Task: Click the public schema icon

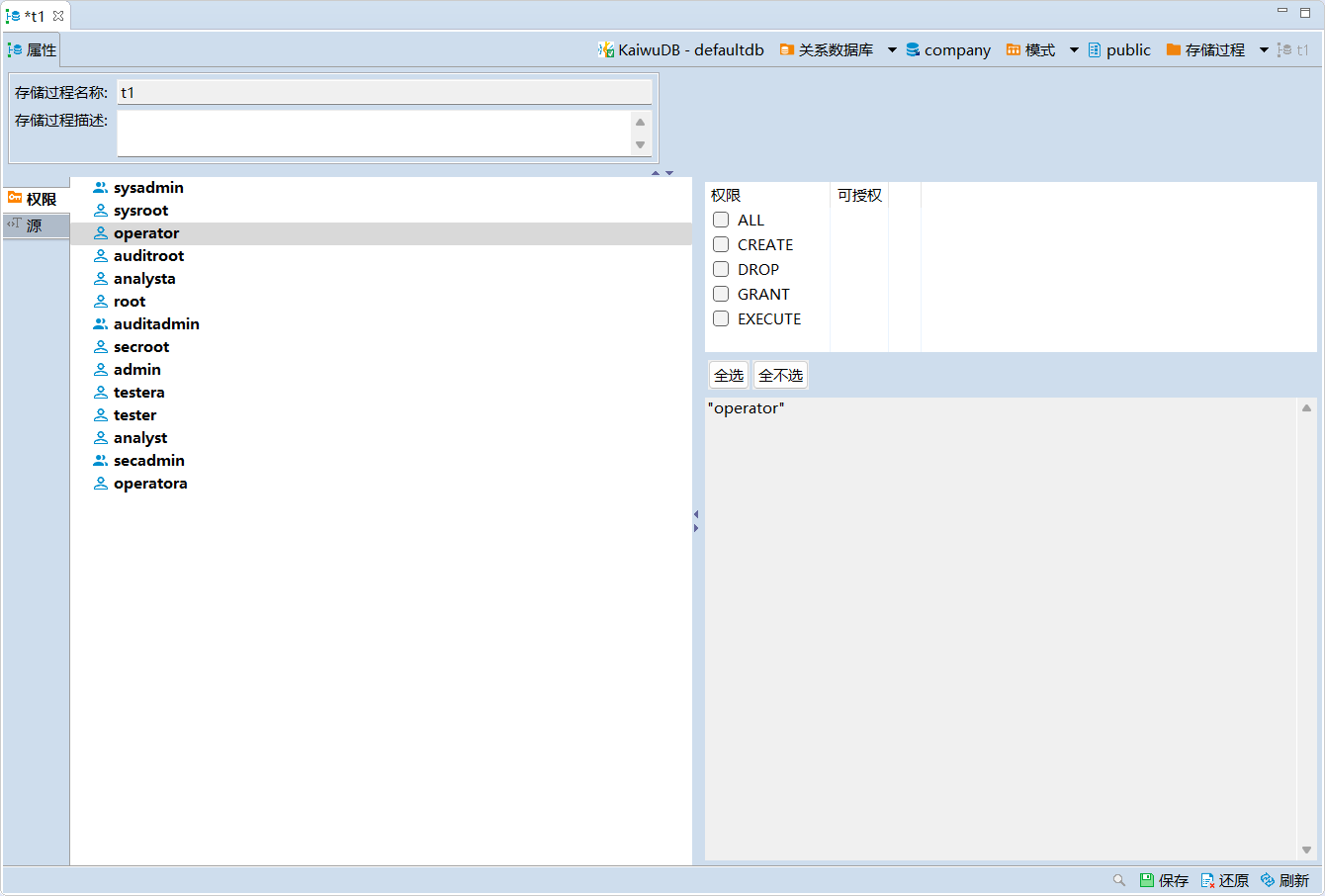Action: click(1095, 49)
